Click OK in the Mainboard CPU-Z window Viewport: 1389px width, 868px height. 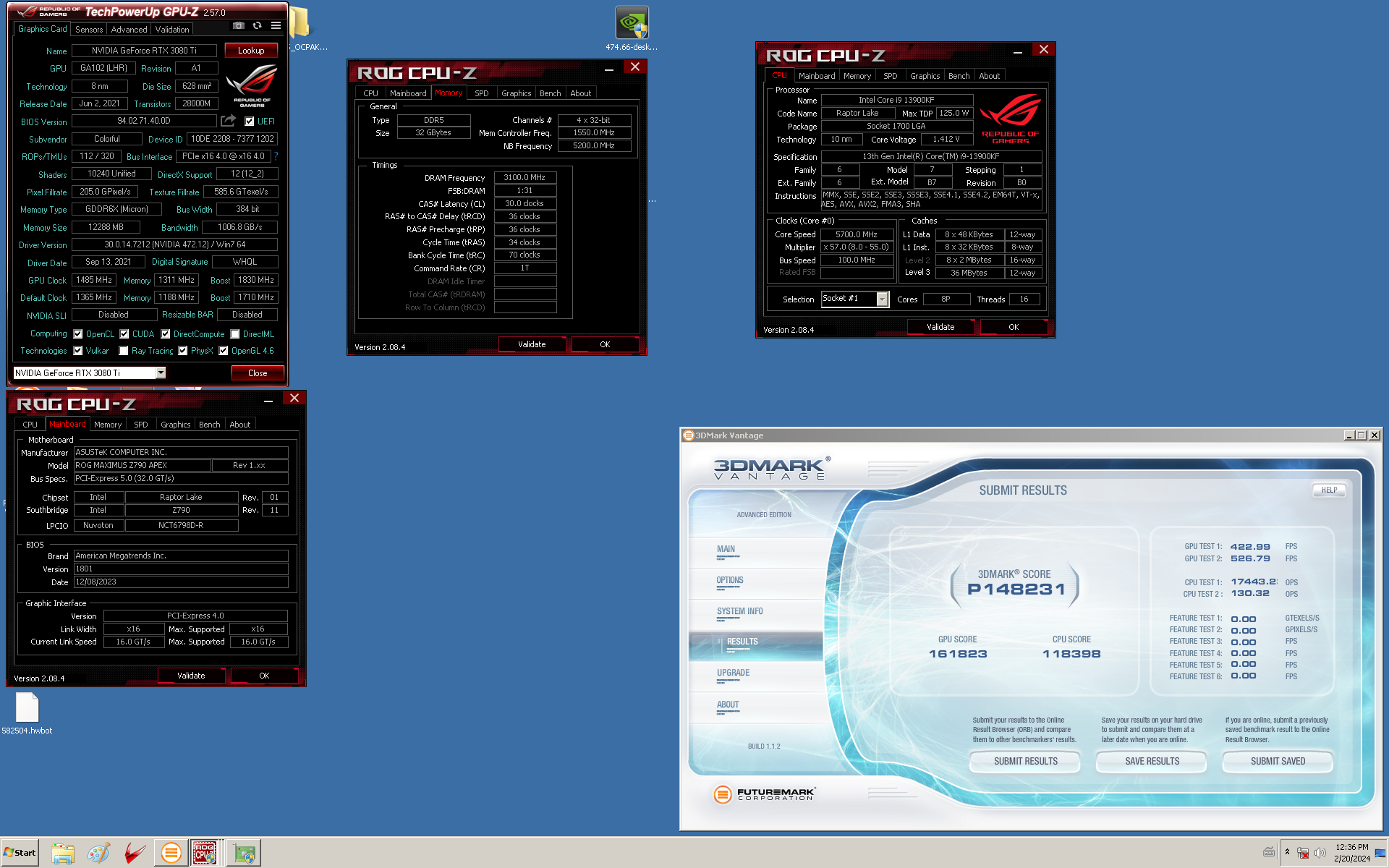[264, 676]
